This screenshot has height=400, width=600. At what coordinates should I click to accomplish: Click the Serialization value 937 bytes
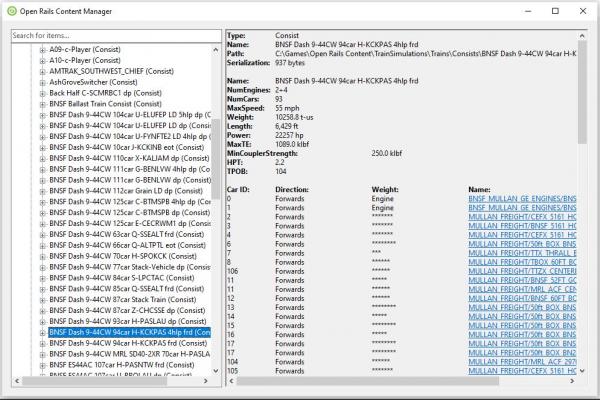290,63
